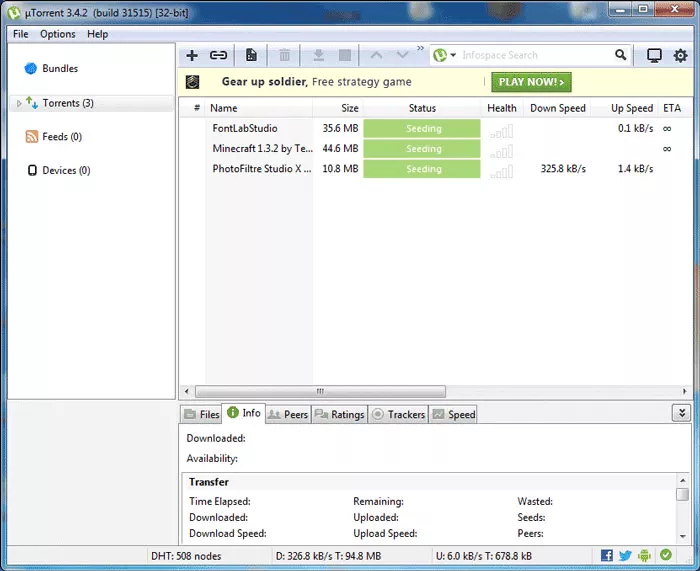Switch to the Trackers tab
The width and height of the screenshot is (700, 571).
click(x=398, y=414)
